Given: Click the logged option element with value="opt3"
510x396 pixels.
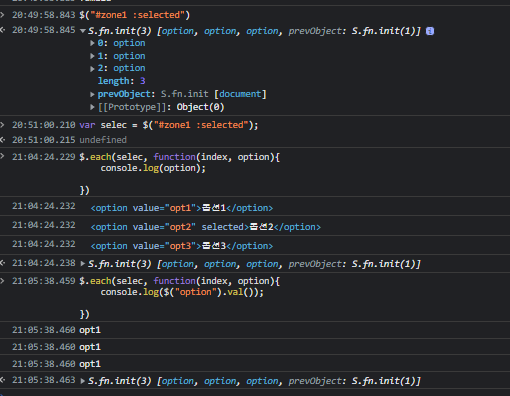Looking at the screenshot, I should (x=182, y=246).
